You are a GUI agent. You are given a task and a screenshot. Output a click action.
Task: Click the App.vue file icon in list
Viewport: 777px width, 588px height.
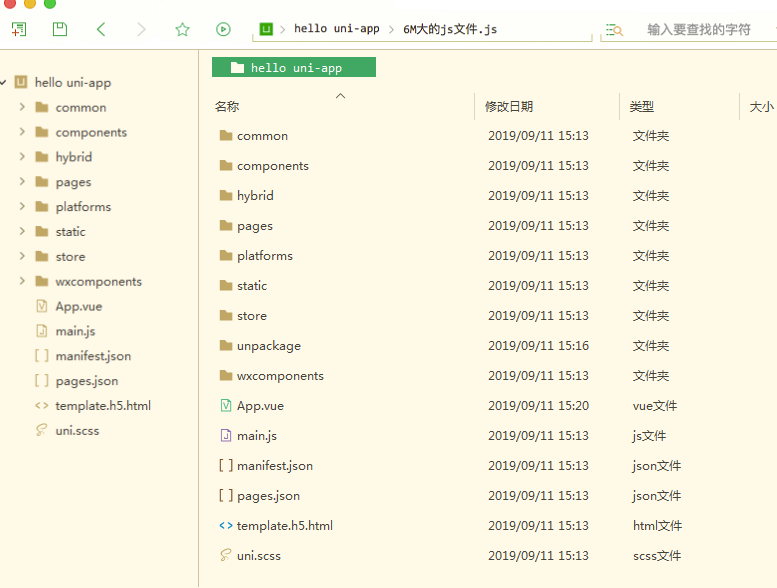pos(225,406)
